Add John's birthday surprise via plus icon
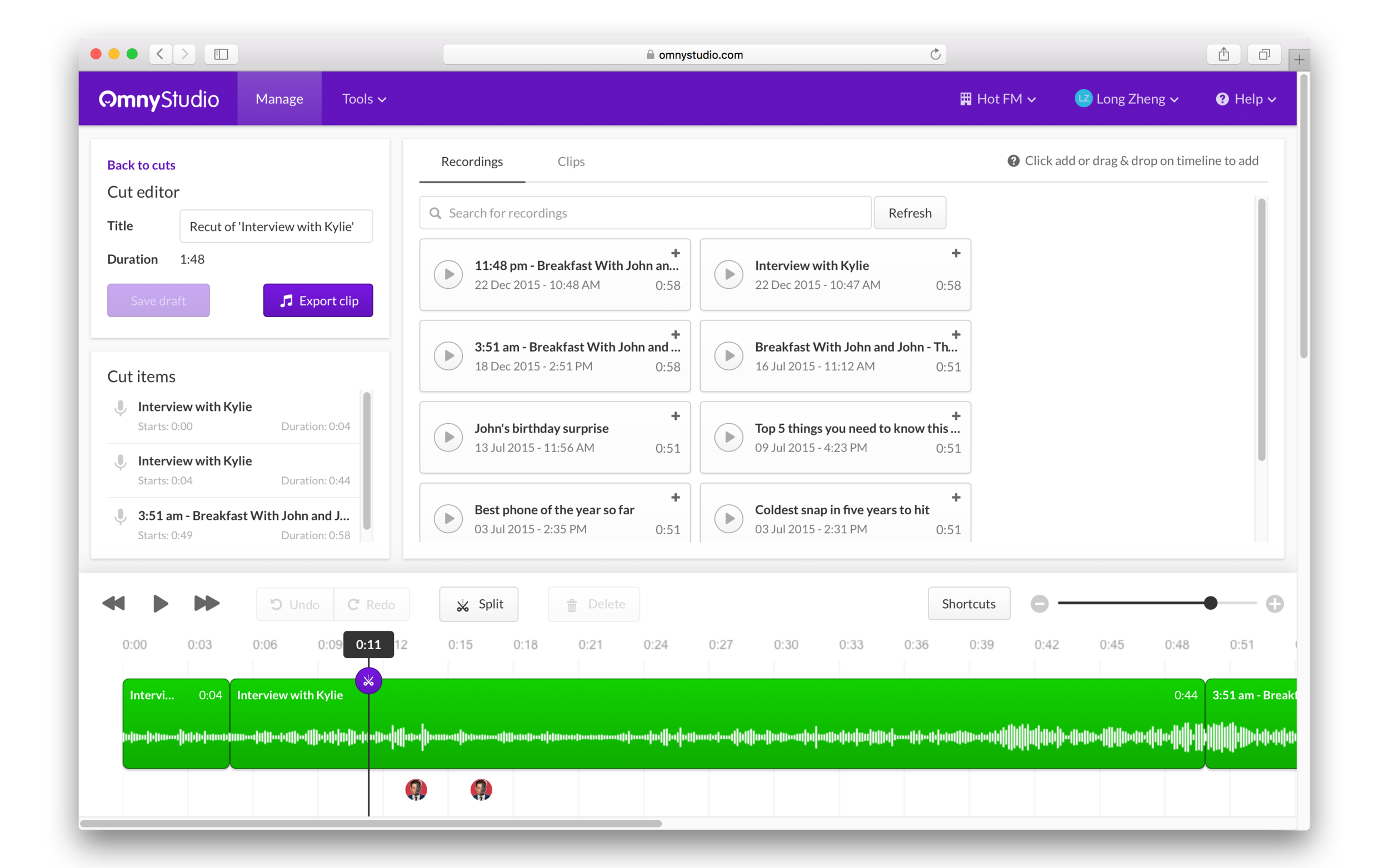The image size is (1389, 868). pyautogui.click(x=675, y=416)
